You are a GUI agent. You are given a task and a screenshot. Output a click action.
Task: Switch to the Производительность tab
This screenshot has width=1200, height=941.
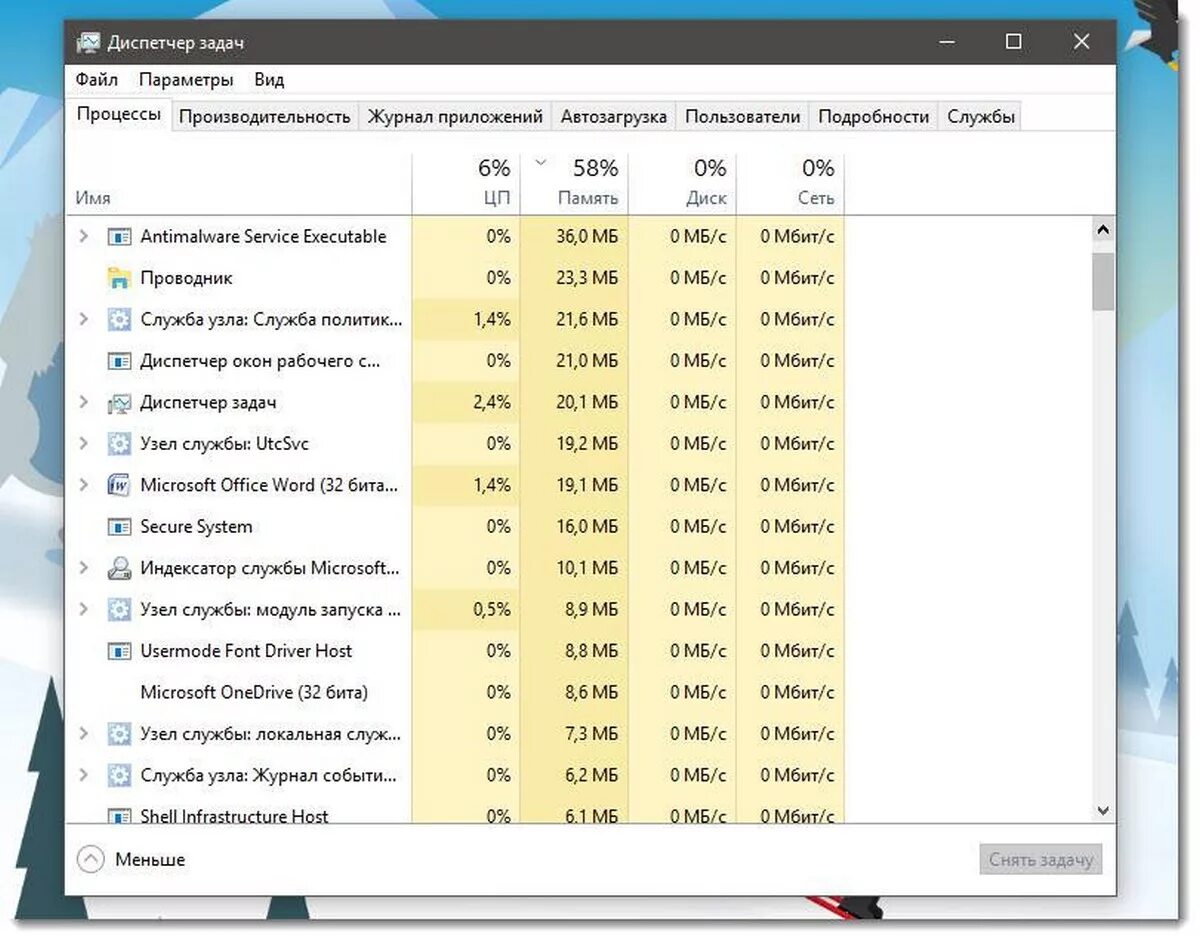point(264,116)
